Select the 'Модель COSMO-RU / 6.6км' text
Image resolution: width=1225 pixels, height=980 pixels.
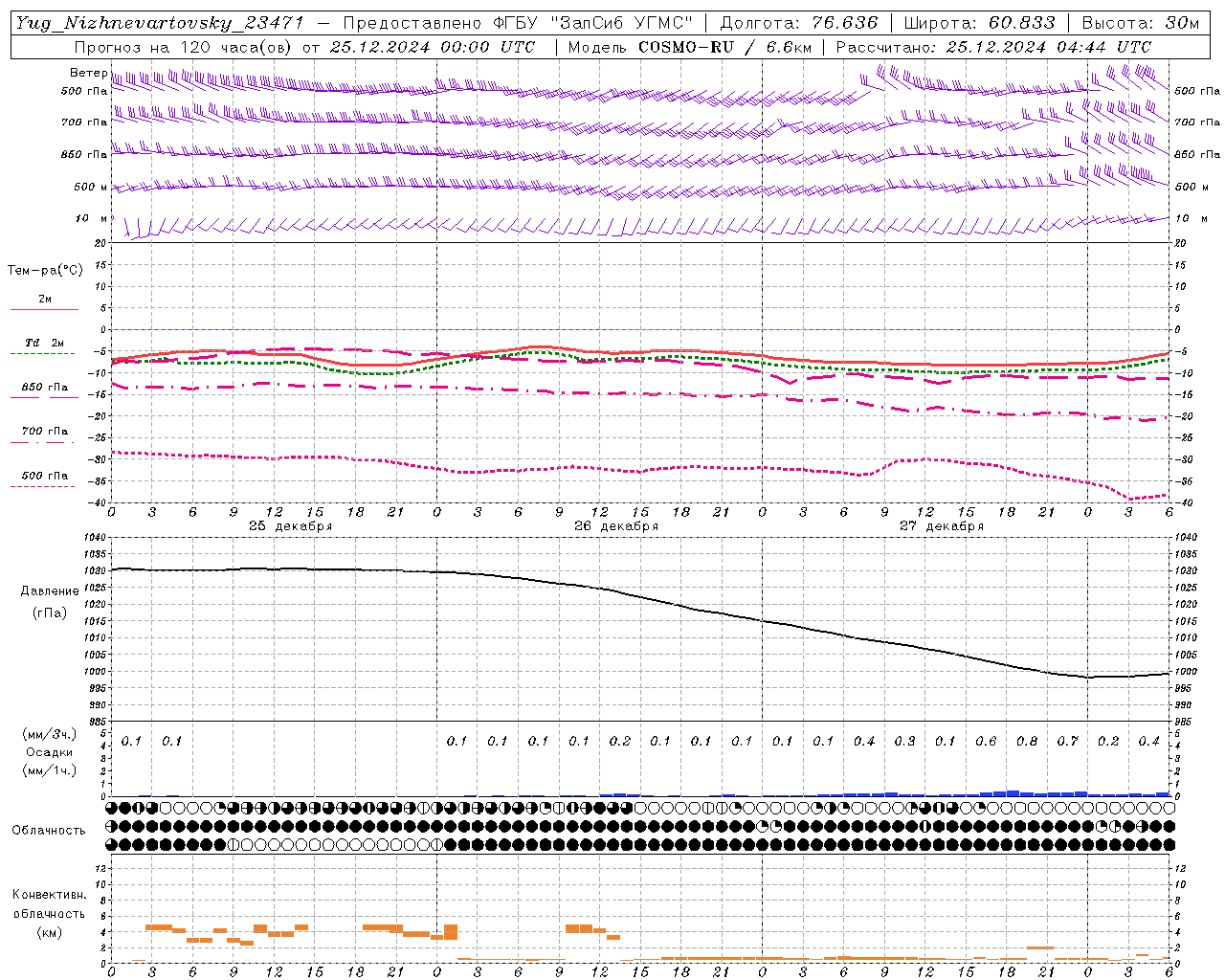[689, 47]
